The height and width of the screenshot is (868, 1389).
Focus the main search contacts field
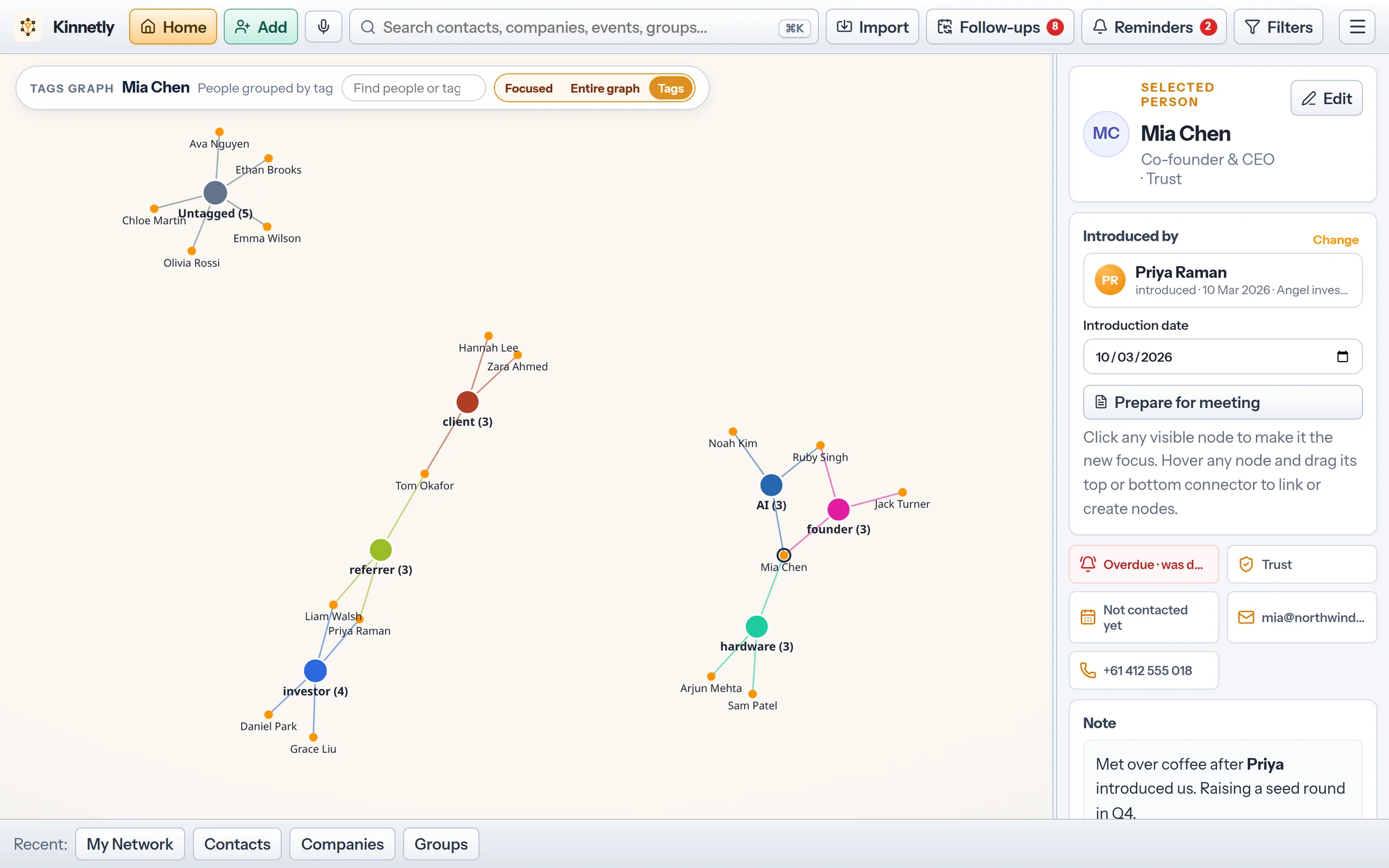click(583, 27)
